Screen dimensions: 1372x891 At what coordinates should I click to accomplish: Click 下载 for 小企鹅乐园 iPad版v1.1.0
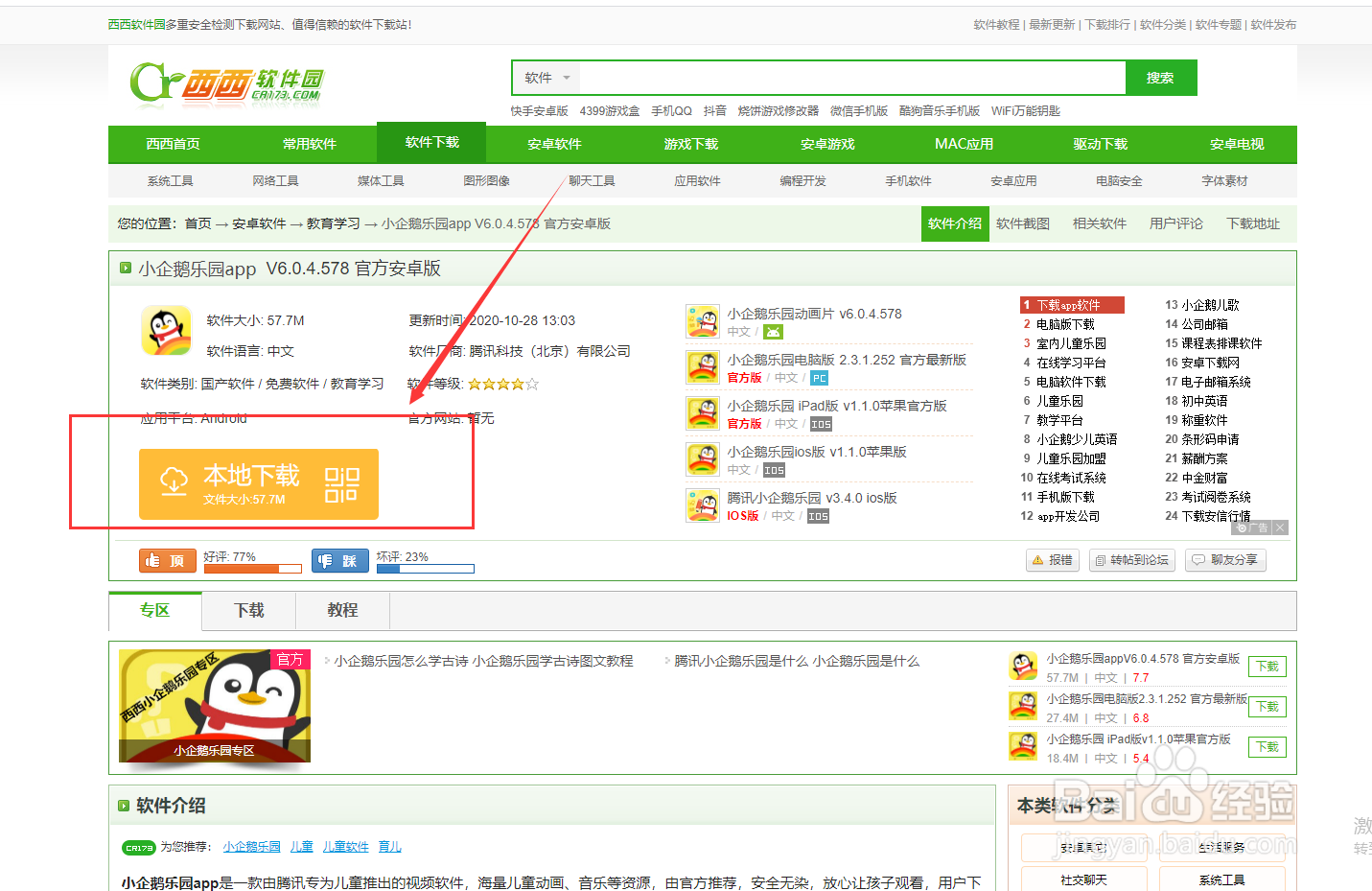pyautogui.click(x=1267, y=747)
